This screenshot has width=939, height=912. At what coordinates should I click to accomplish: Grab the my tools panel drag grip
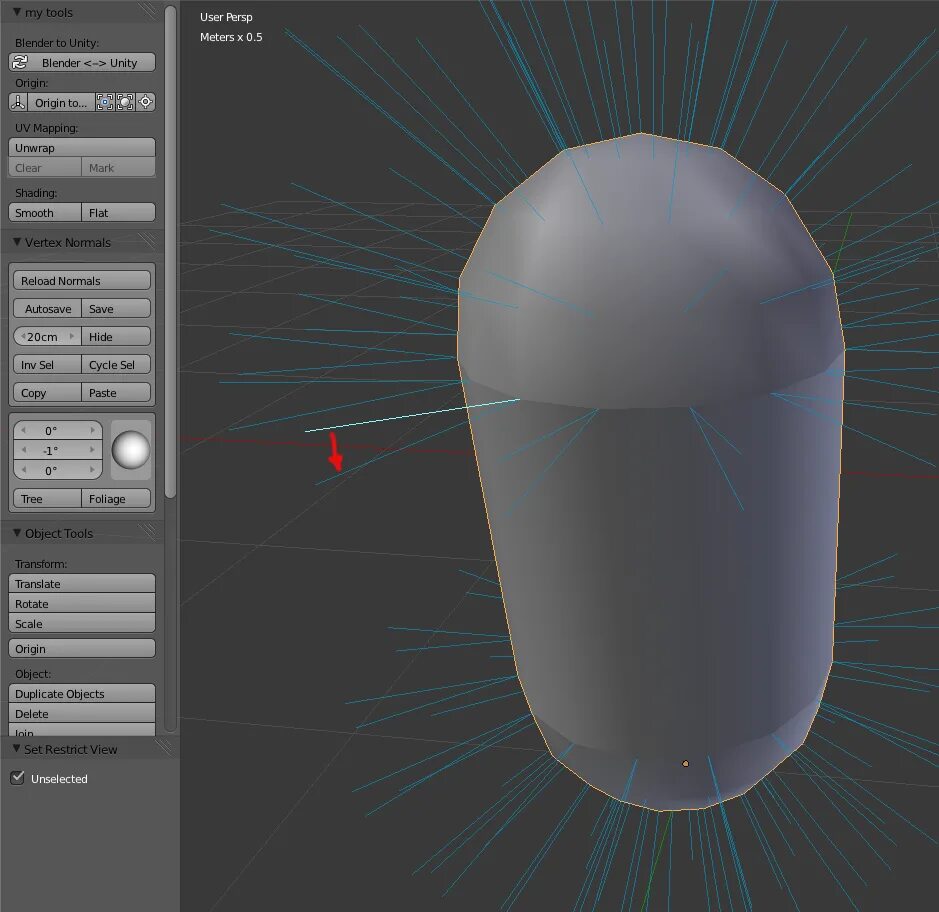149,11
